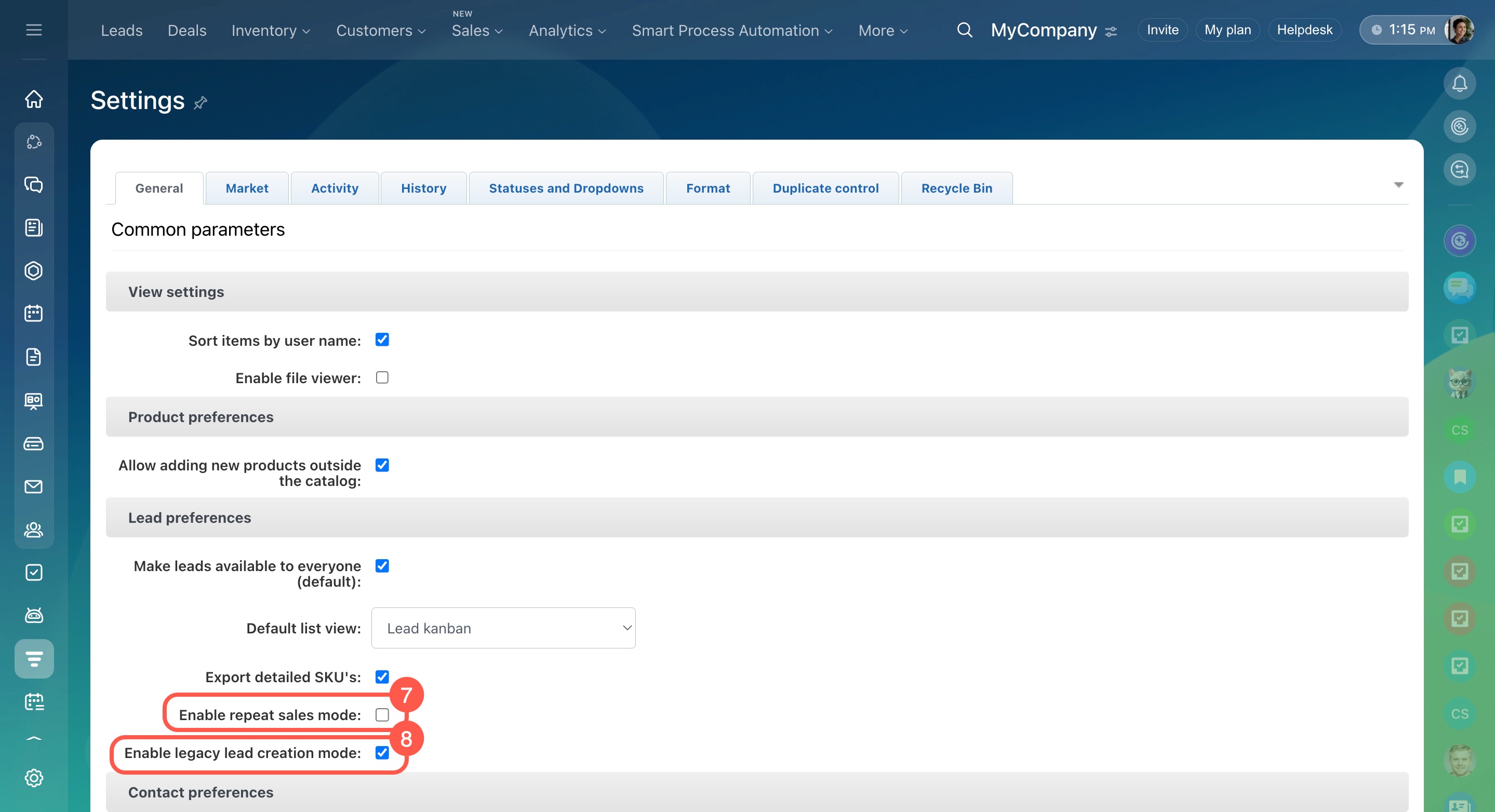The height and width of the screenshot is (812, 1495).
Task: Open the CRM funnel icon in sidebar
Action: pyautogui.click(x=34, y=659)
